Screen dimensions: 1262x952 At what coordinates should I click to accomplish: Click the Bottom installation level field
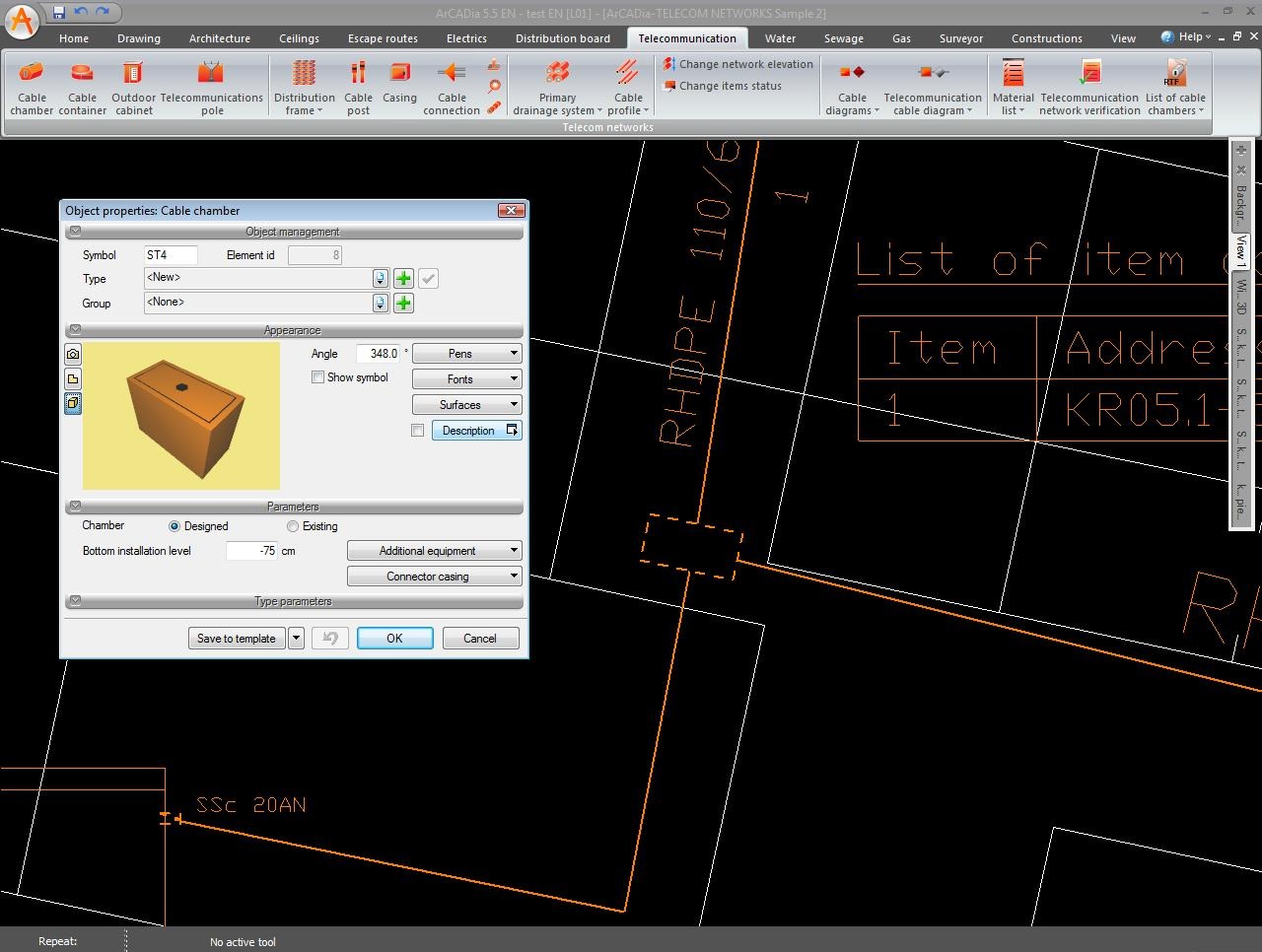point(252,551)
